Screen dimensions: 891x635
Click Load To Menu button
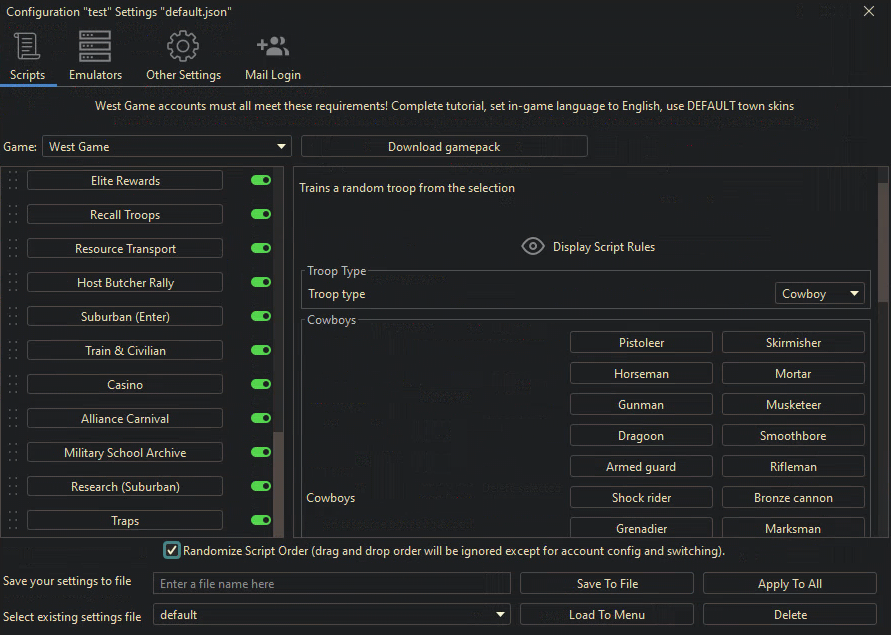(x=607, y=615)
